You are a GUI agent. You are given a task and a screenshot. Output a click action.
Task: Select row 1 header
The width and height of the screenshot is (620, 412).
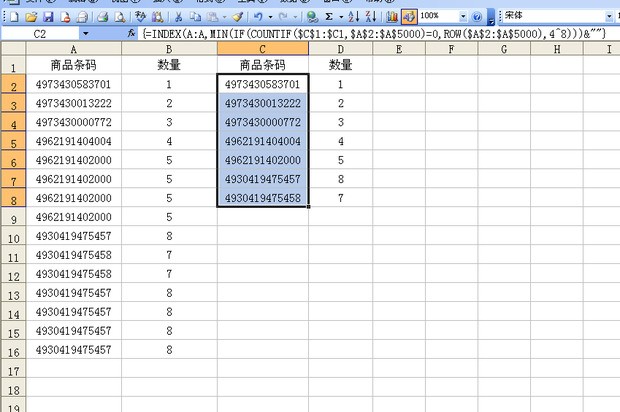point(13,65)
